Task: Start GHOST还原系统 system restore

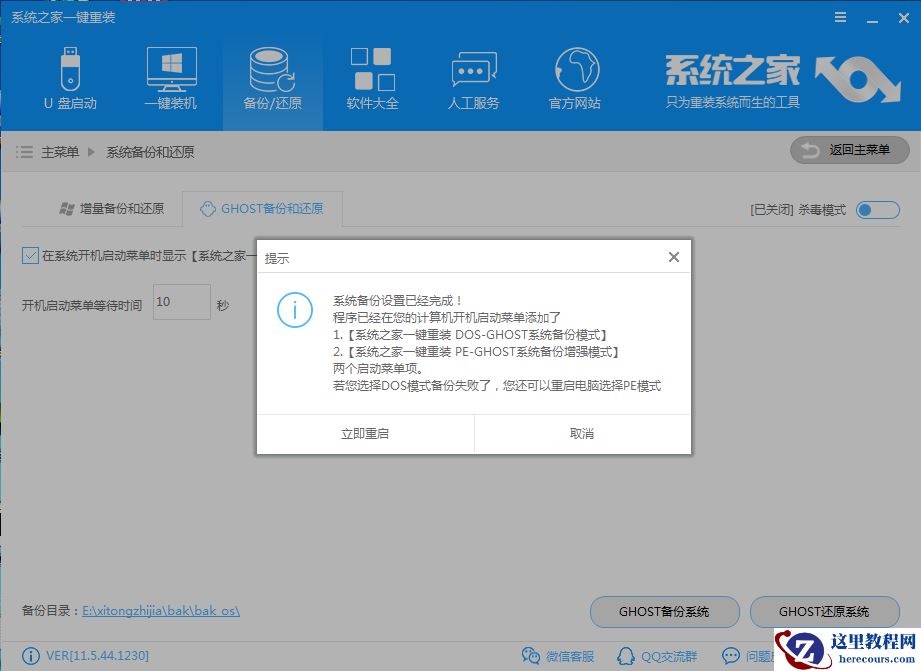Action: [x=824, y=612]
